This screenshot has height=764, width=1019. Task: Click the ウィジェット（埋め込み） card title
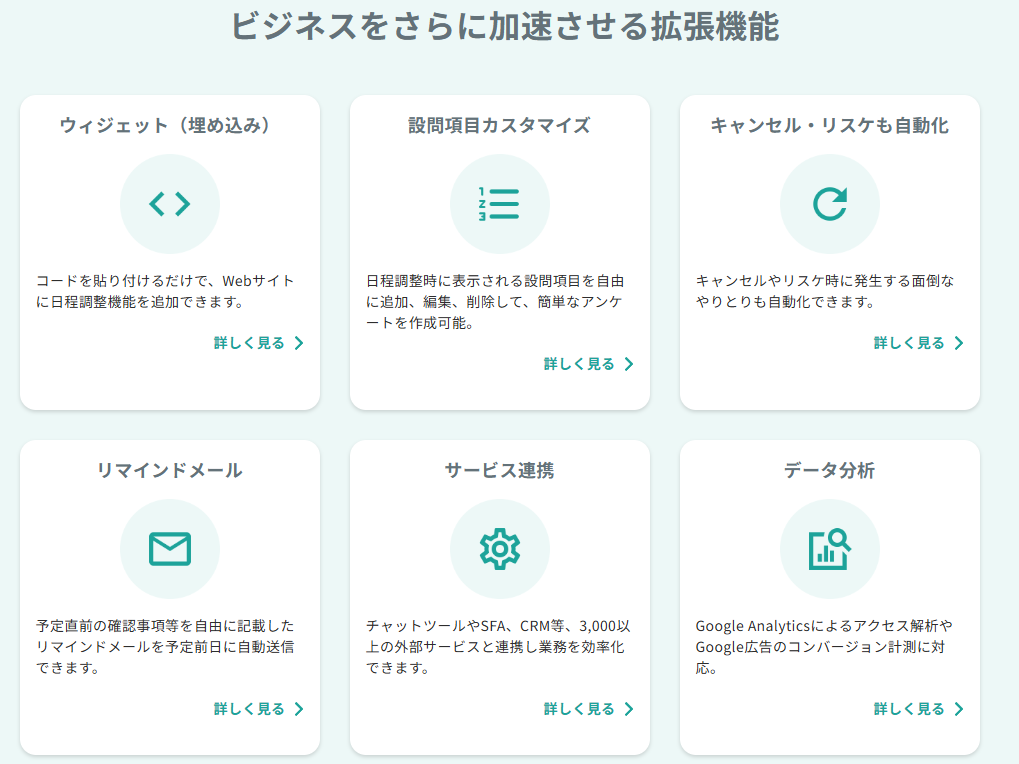[169, 125]
